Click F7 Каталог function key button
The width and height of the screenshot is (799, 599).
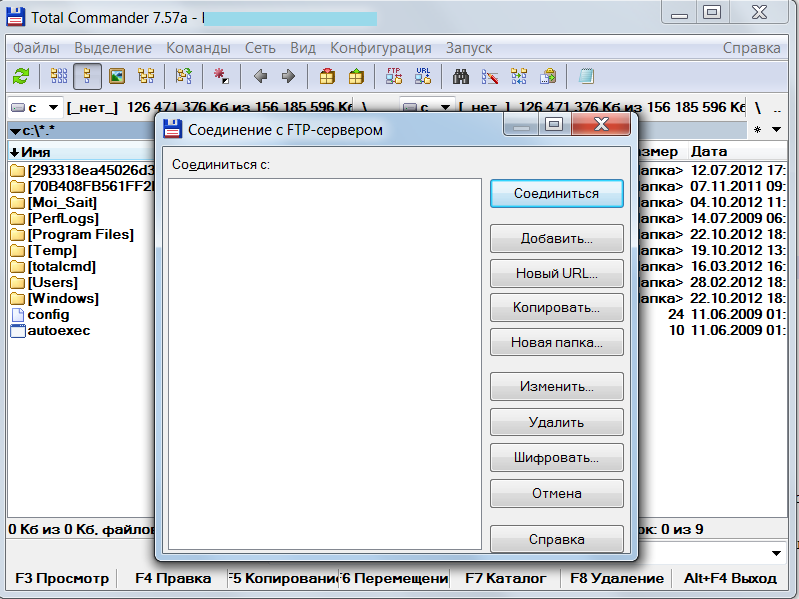(x=506, y=578)
